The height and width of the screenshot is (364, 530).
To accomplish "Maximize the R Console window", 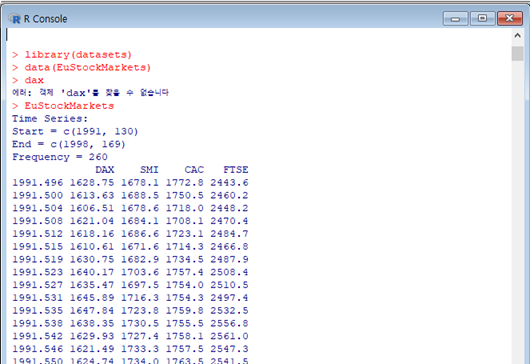I will tap(483, 18).
